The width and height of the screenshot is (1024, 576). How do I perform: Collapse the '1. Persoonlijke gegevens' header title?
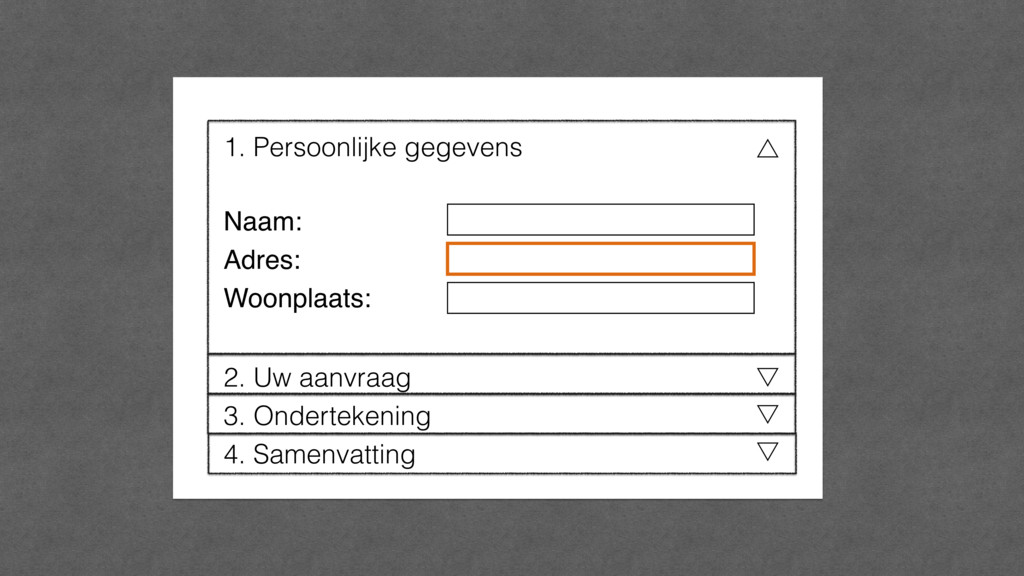click(373, 148)
